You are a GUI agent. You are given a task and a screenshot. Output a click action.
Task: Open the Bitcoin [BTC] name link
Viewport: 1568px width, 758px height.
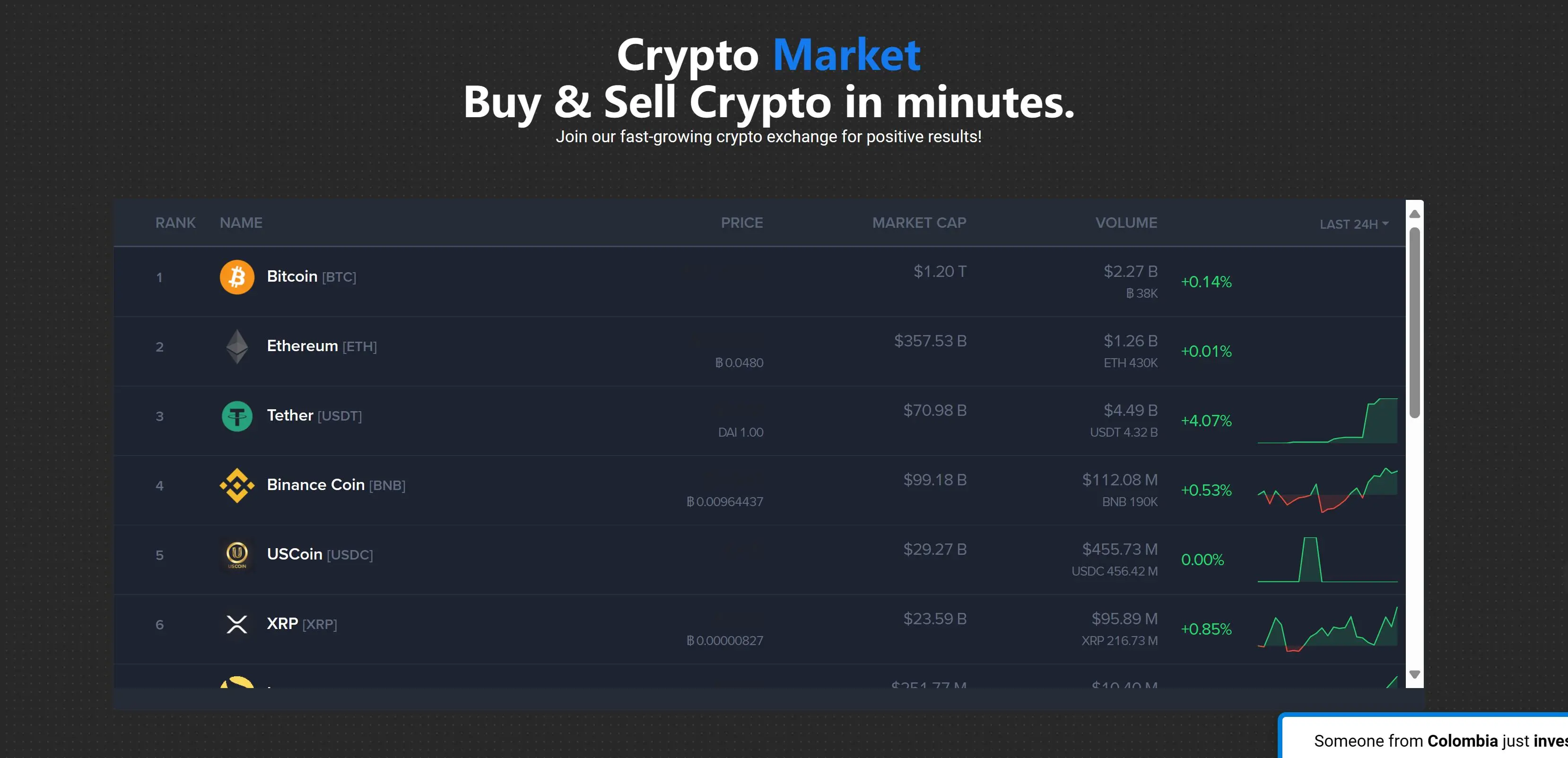(x=311, y=276)
